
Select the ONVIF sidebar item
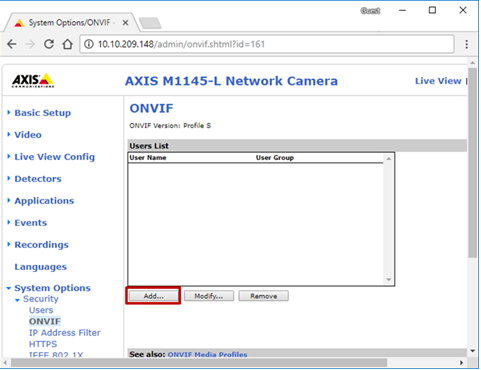pos(45,322)
